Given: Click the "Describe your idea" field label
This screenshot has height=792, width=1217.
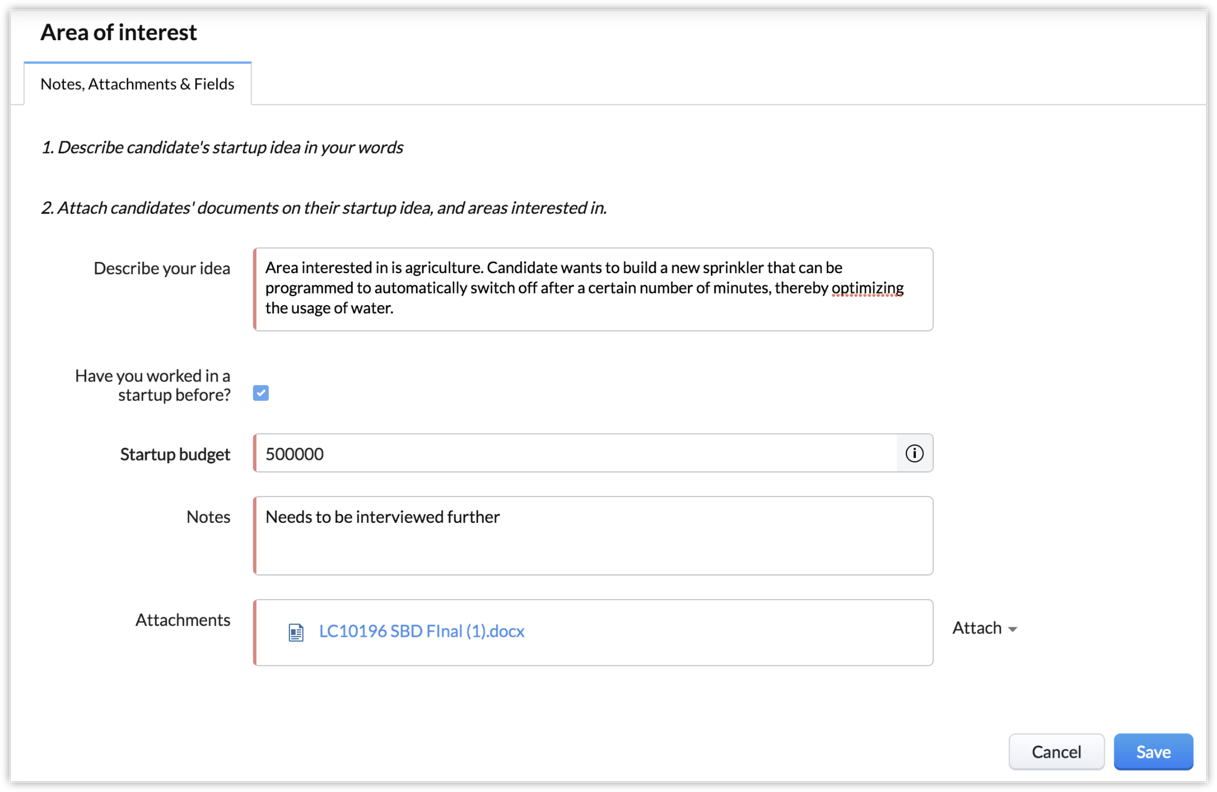Looking at the screenshot, I should 162,268.
